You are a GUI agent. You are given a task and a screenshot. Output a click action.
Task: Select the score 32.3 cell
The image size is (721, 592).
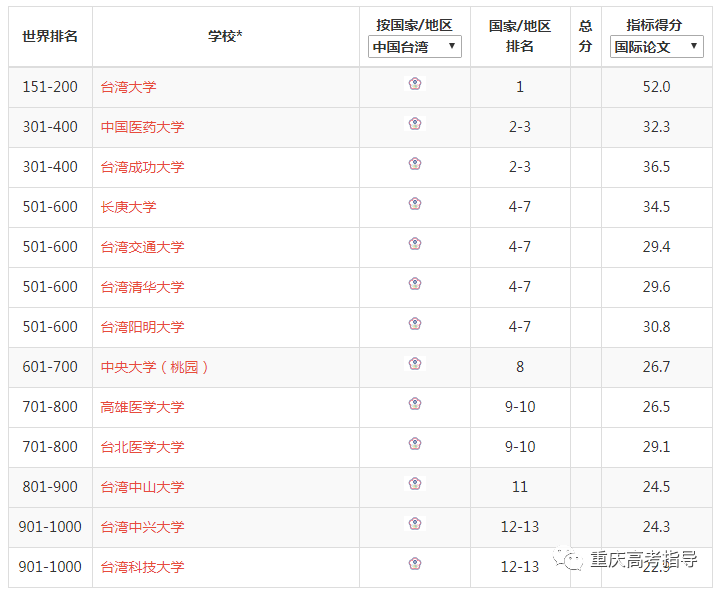pos(657,127)
